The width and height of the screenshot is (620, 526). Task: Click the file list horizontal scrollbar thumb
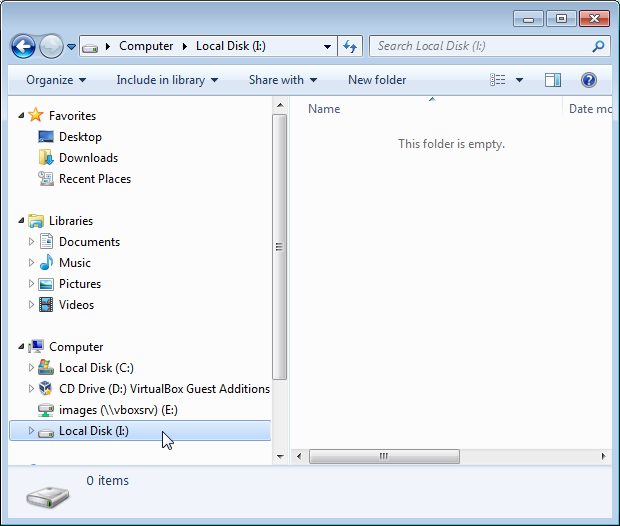[x=384, y=456]
